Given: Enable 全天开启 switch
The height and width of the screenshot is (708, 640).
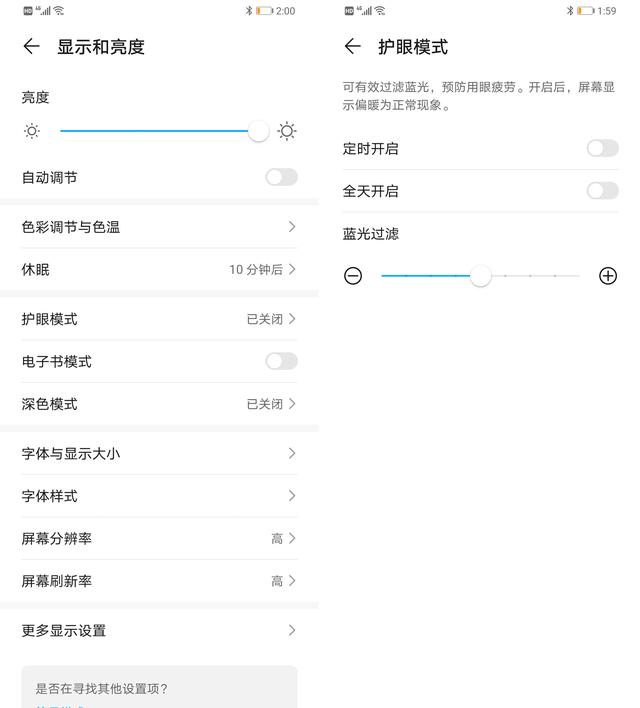Looking at the screenshot, I should pos(602,190).
